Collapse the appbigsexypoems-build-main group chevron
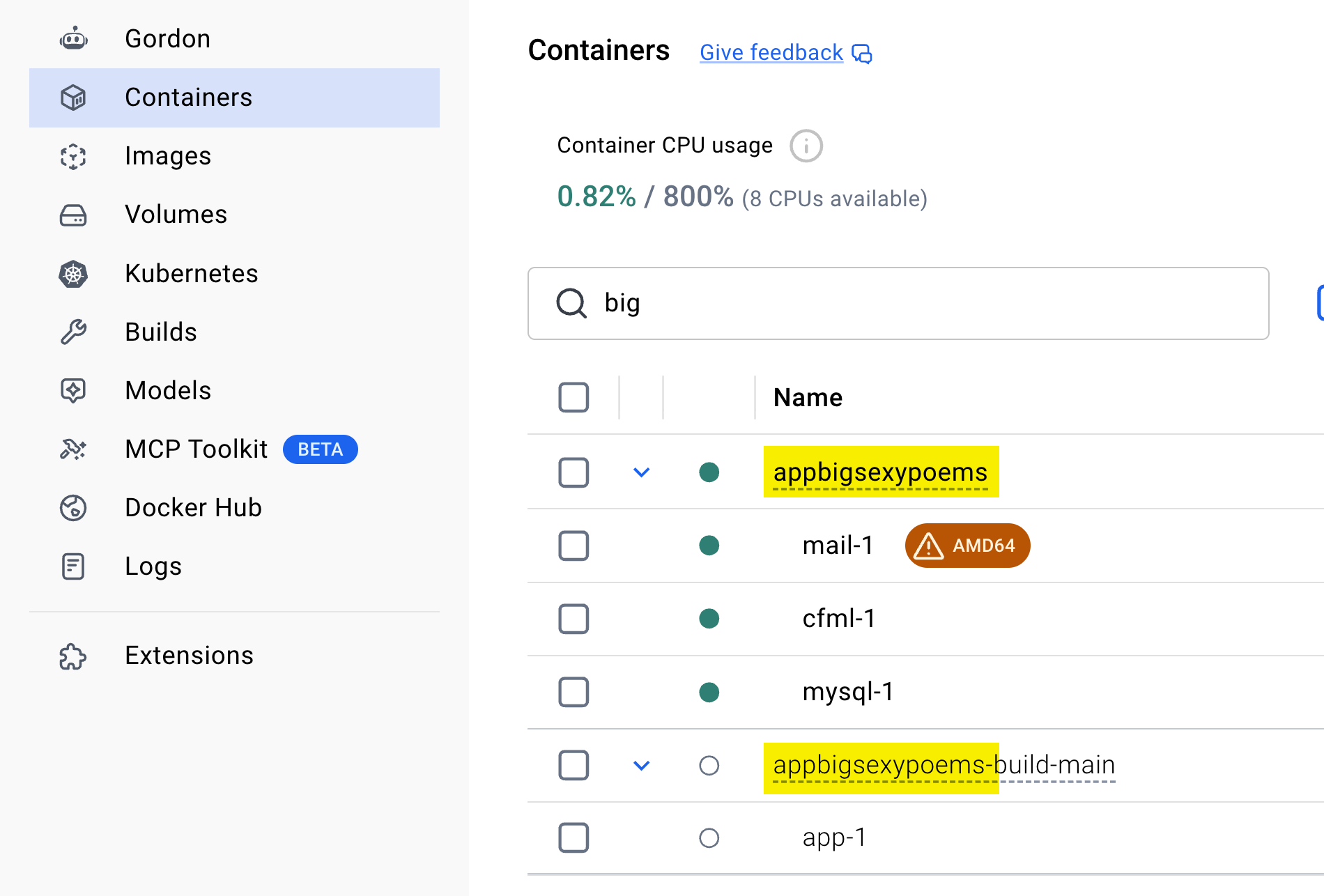 [x=641, y=765]
